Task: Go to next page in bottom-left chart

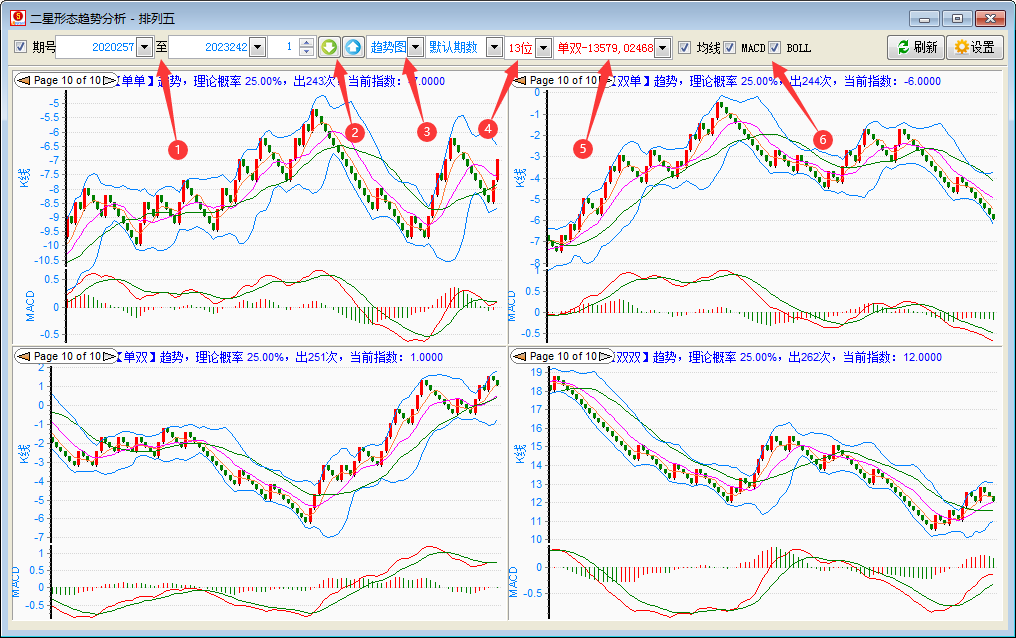Action: pos(109,356)
